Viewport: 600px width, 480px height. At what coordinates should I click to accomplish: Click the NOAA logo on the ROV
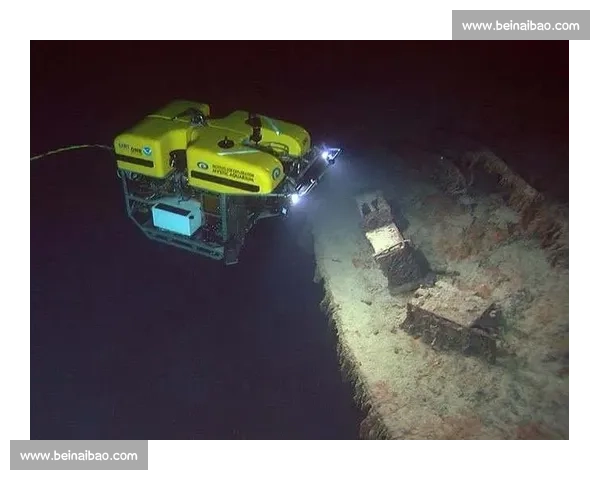pyautogui.click(x=147, y=150)
